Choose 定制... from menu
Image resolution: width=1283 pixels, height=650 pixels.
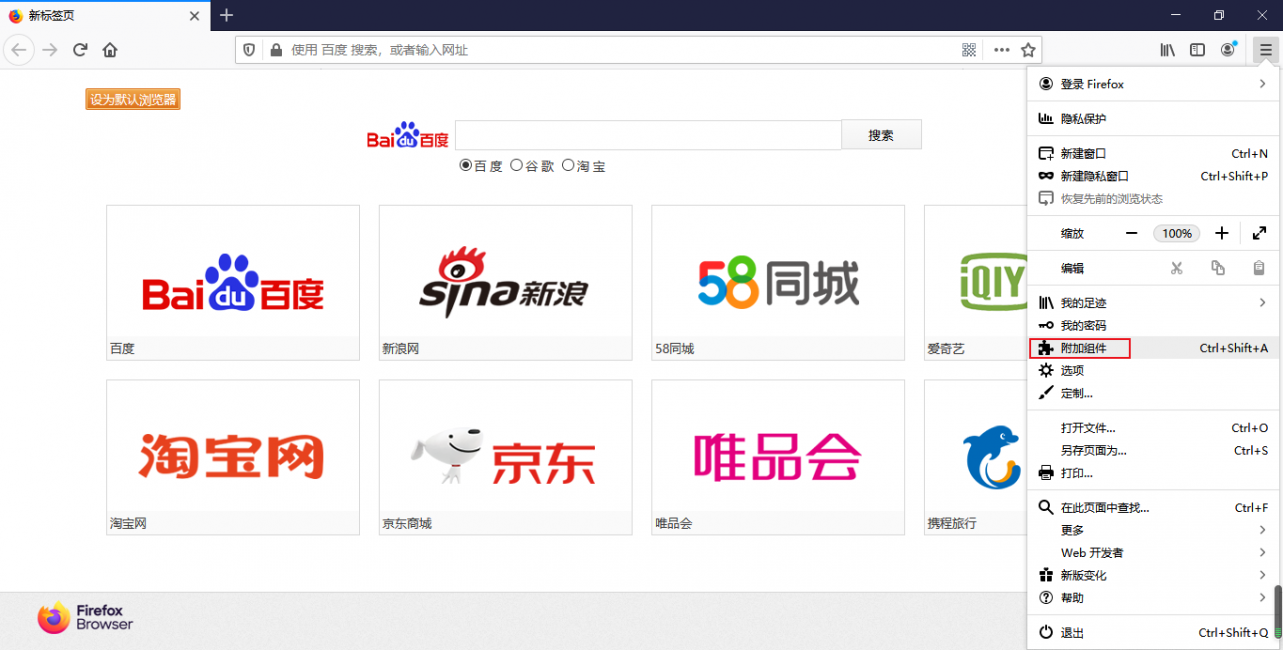(1153, 393)
